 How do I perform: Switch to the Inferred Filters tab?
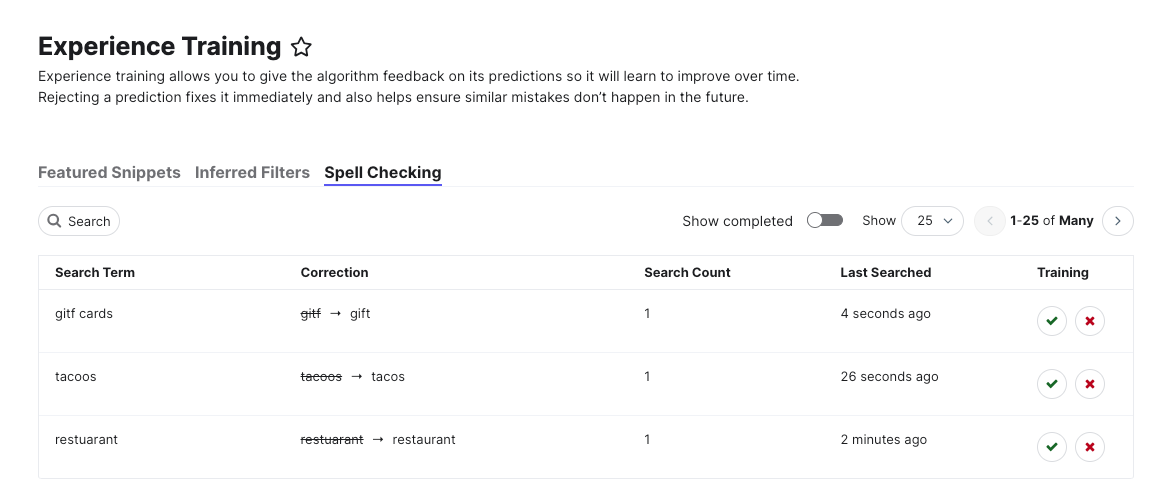point(252,172)
